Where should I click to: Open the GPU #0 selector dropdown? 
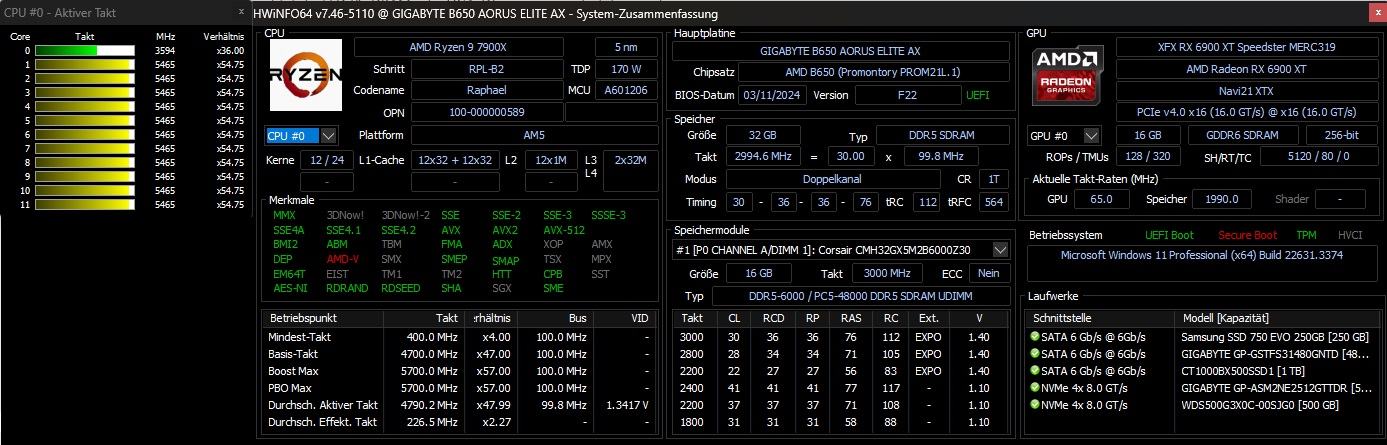coord(1092,135)
